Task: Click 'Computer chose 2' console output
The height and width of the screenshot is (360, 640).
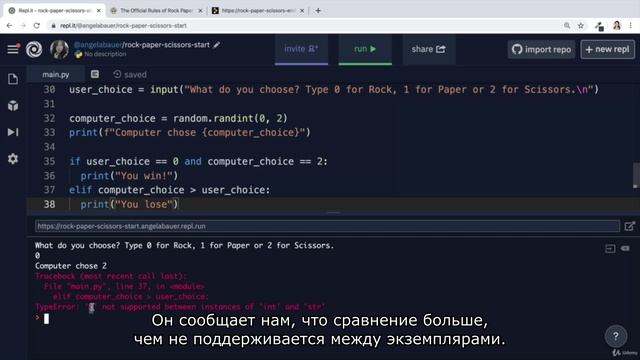Action: click(x=71, y=266)
